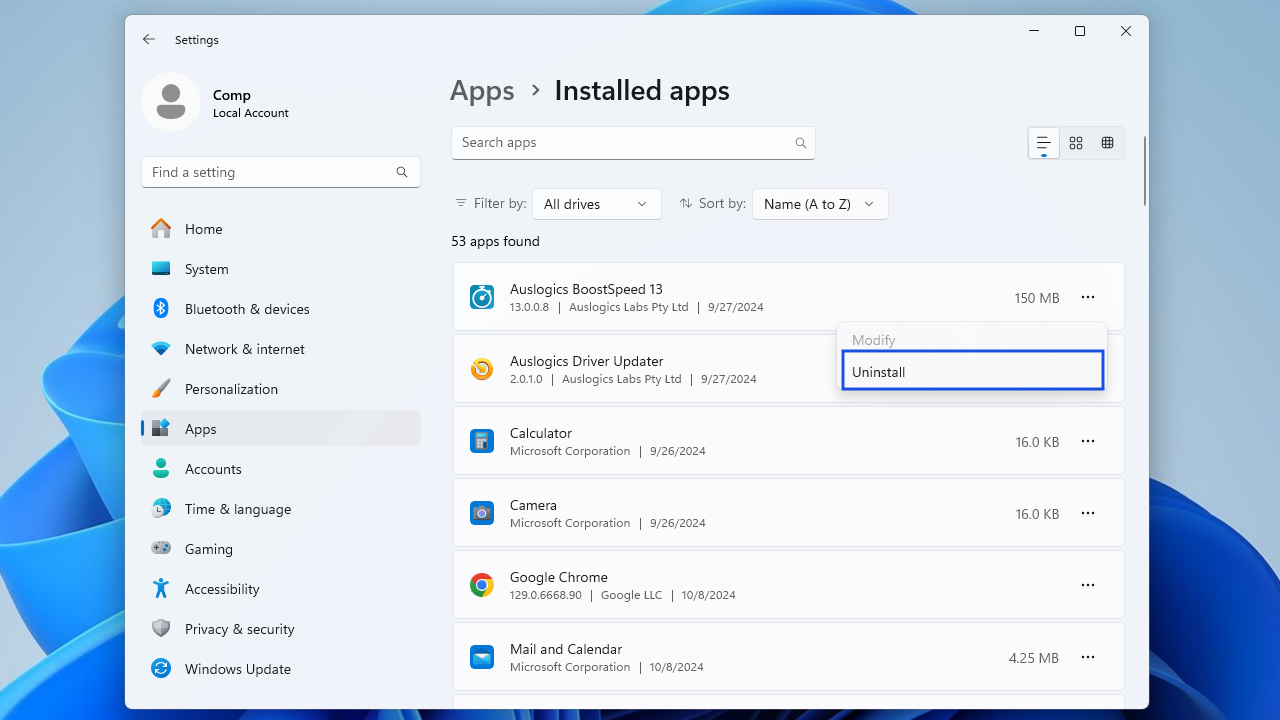
Task: Toggle the more options button for Auslogics BoostSpeed 13
Action: [x=1088, y=297]
